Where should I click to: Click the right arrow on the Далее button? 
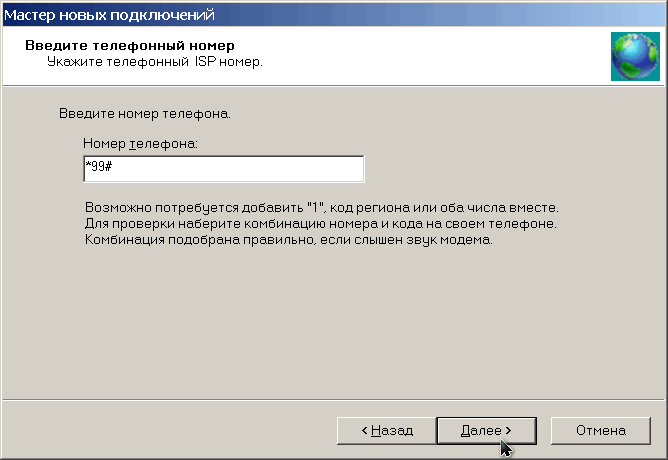point(508,431)
